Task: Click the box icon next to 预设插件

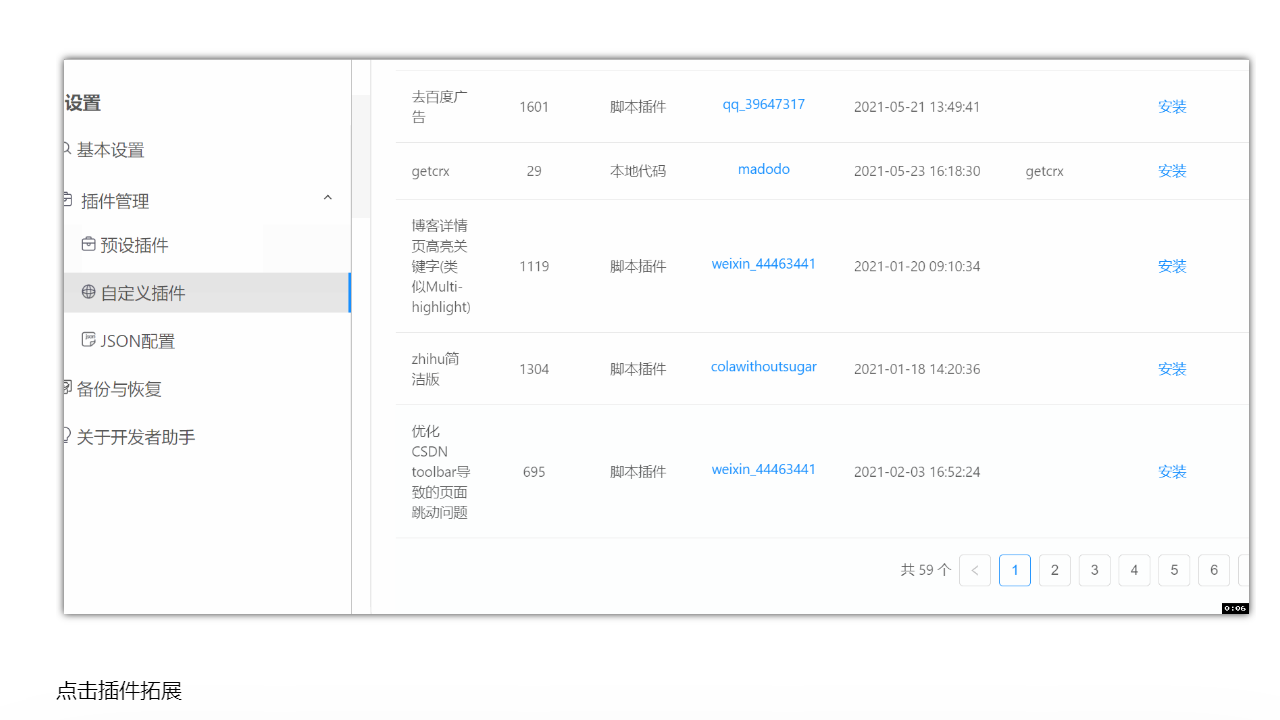Action: (88, 244)
